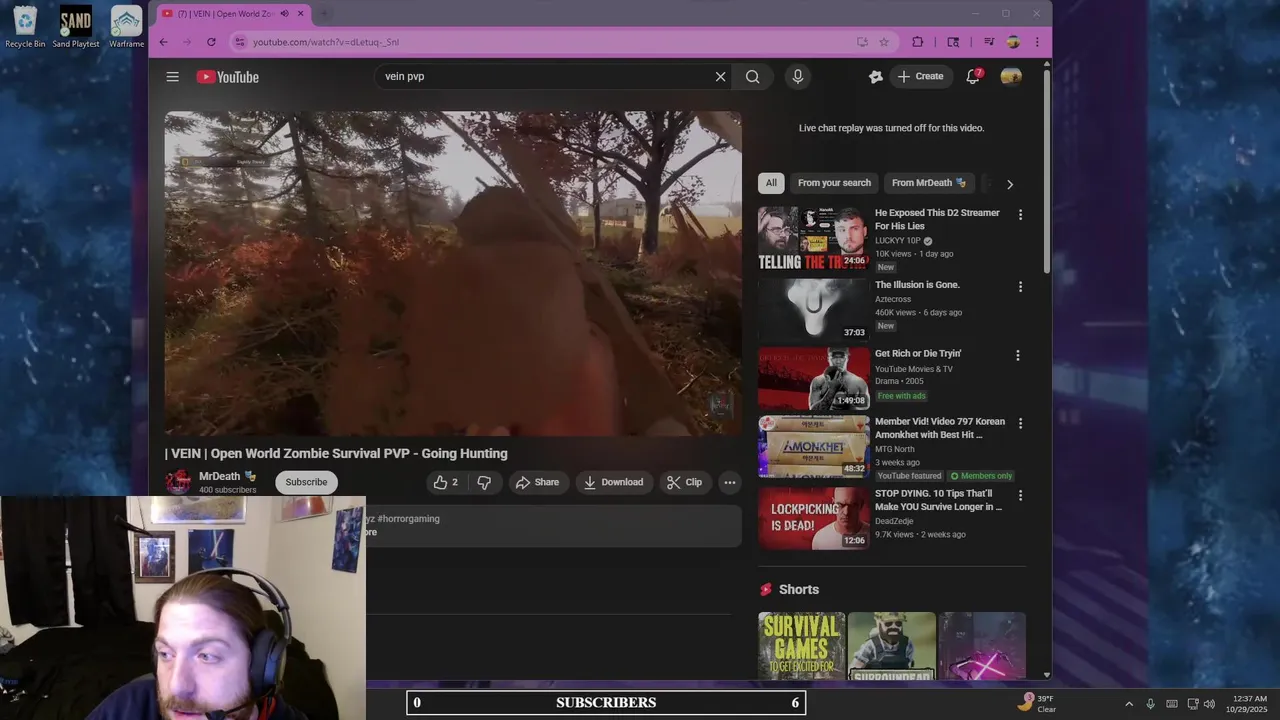This screenshot has width=1280, height=720.
Task: Click the video player to pause
Action: pos(453,273)
